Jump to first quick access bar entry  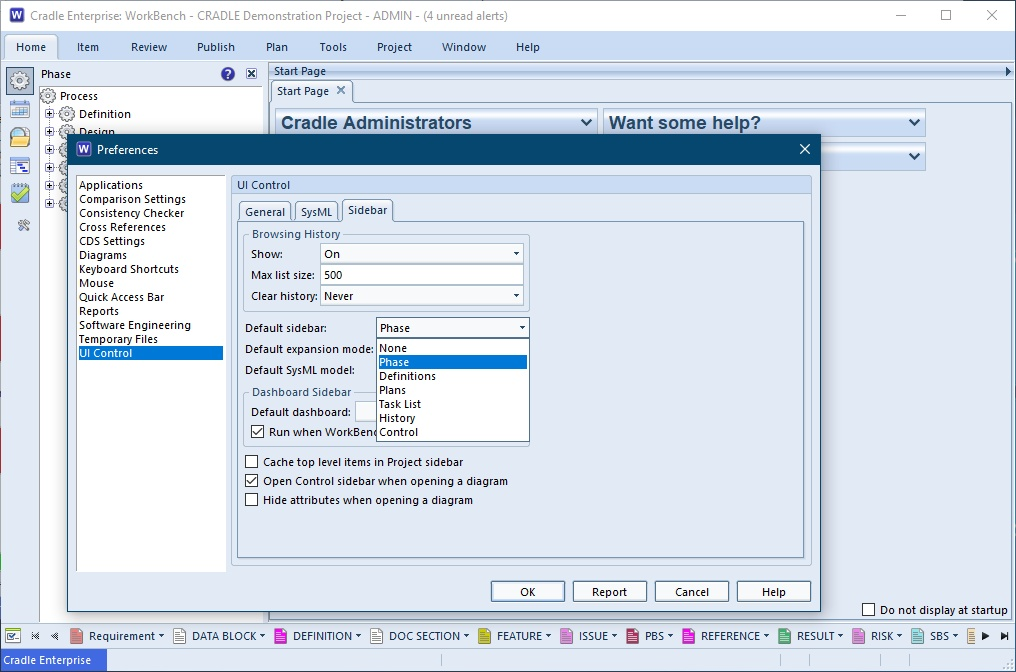(36, 636)
